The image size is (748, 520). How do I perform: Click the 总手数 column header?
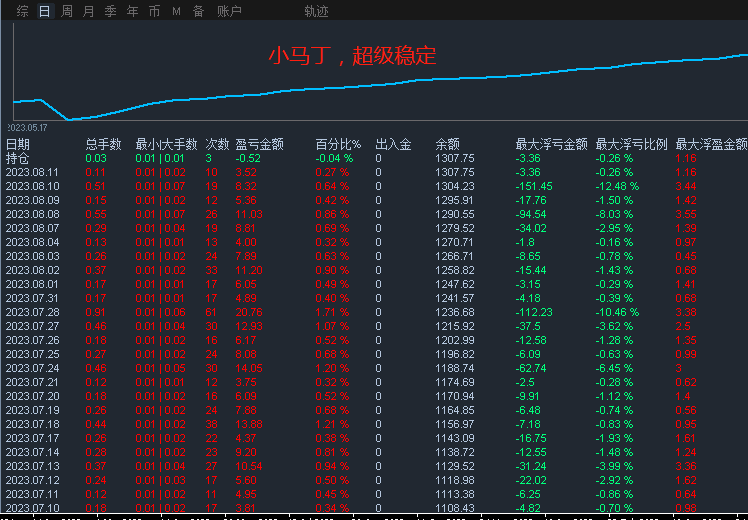tap(104, 144)
